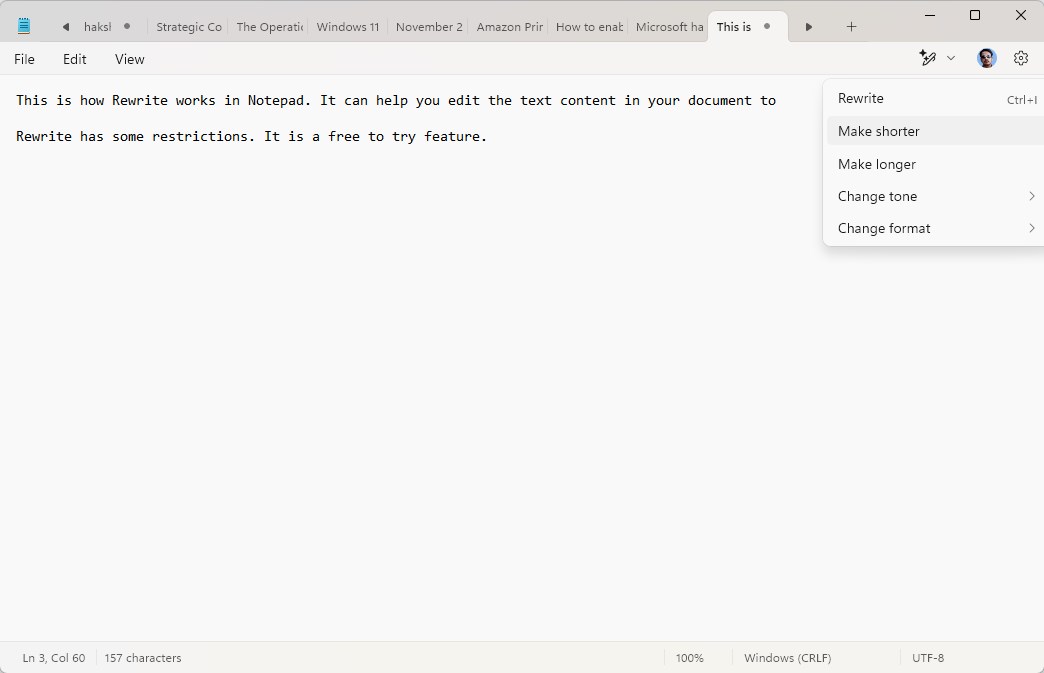Switch to the November 2 tab

(x=429, y=27)
